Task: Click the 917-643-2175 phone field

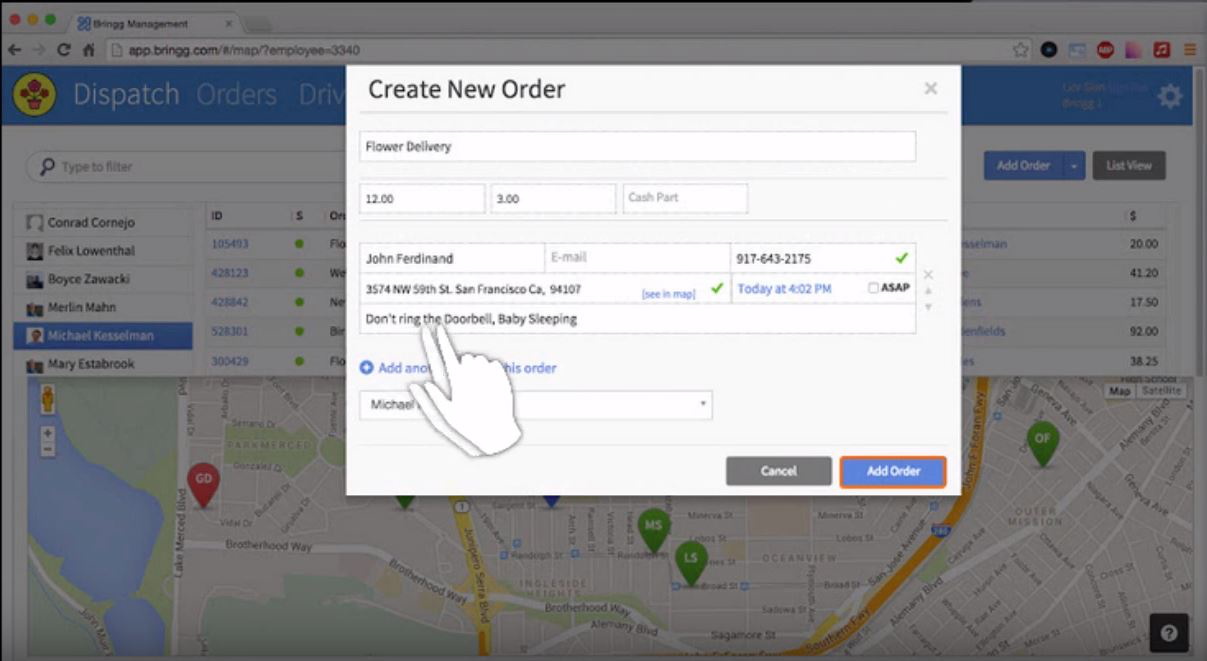Action: click(822, 258)
